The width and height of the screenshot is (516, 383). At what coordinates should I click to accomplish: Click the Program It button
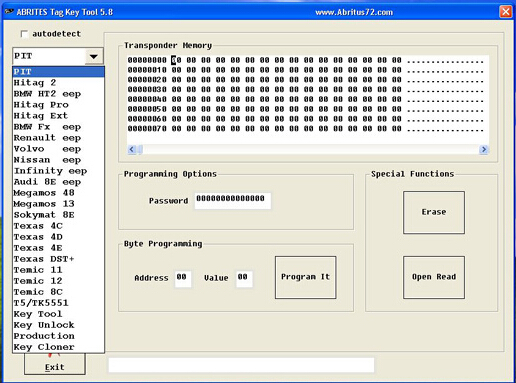(x=305, y=277)
